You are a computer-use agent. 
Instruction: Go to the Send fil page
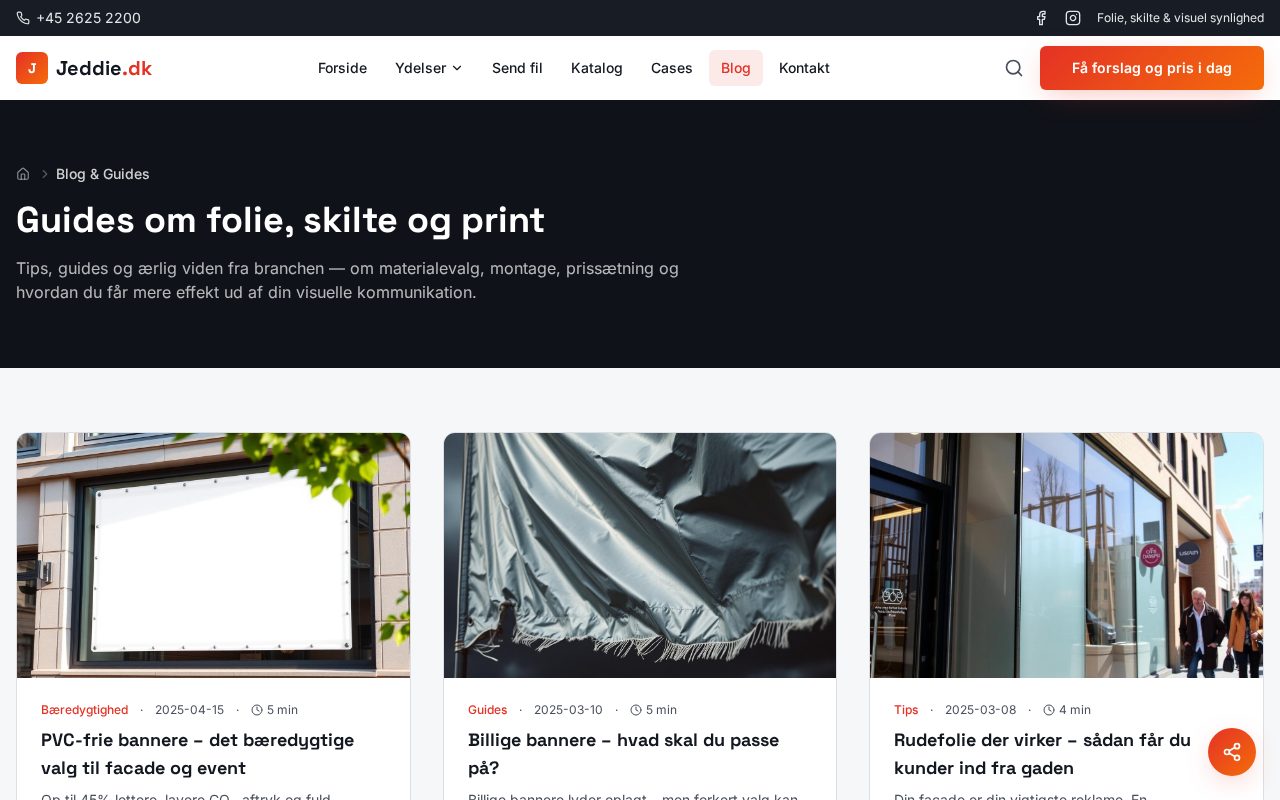pyautogui.click(x=517, y=68)
